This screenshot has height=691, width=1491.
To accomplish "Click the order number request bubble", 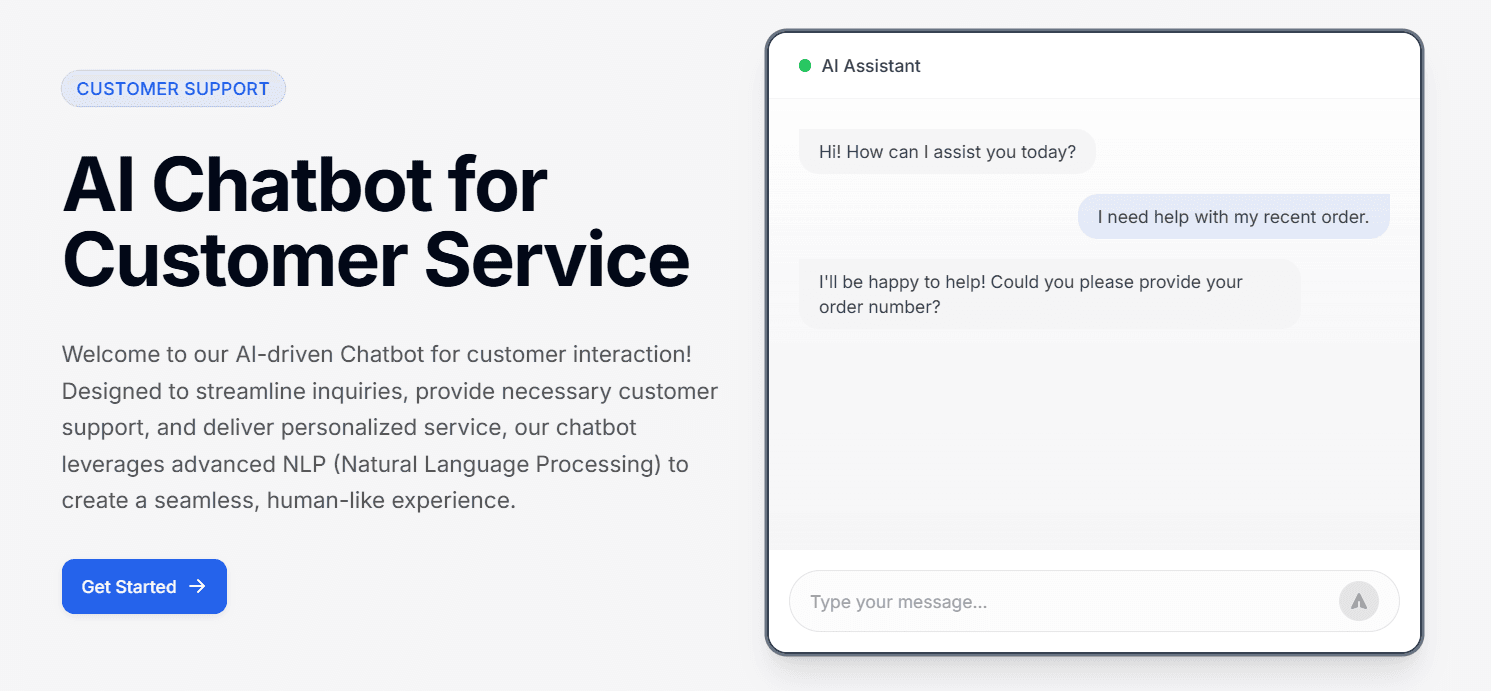I will [1049, 293].
